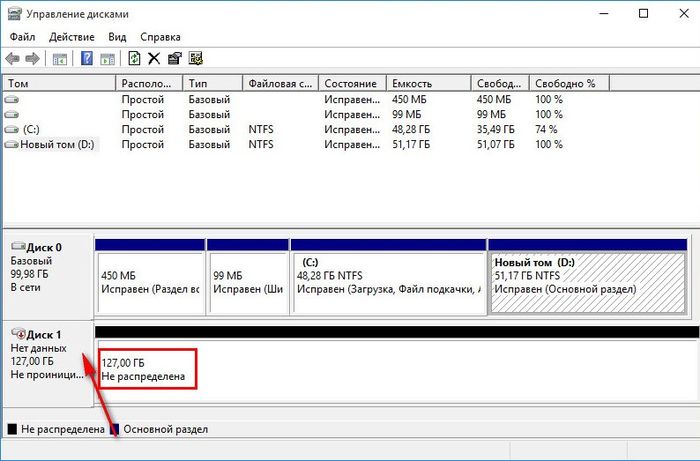This screenshot has height=461, width=700.
Task: Sort by the Свободно % column header
Action: point(569,83)
